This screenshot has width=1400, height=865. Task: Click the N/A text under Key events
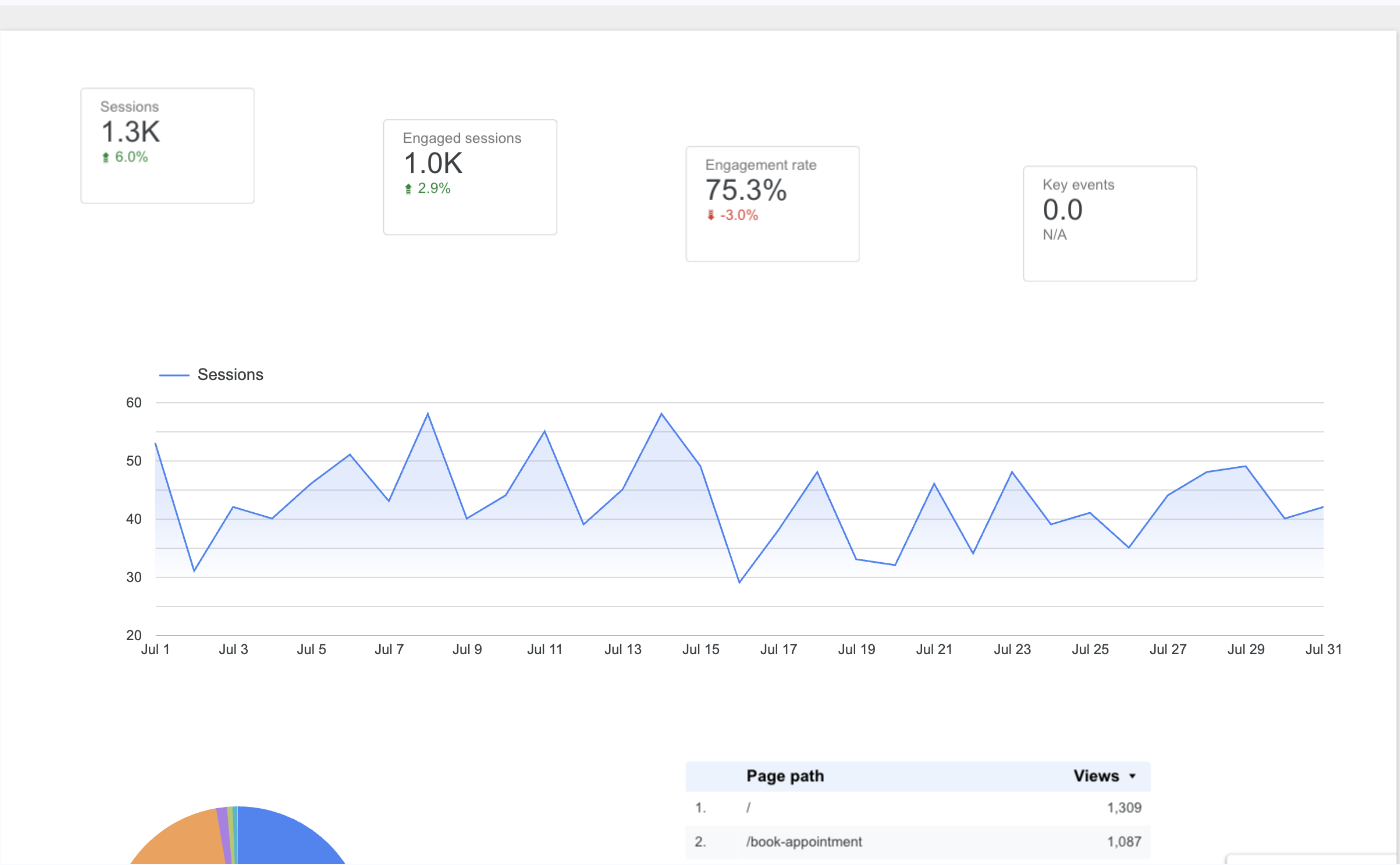click(x=1055, y=235)
